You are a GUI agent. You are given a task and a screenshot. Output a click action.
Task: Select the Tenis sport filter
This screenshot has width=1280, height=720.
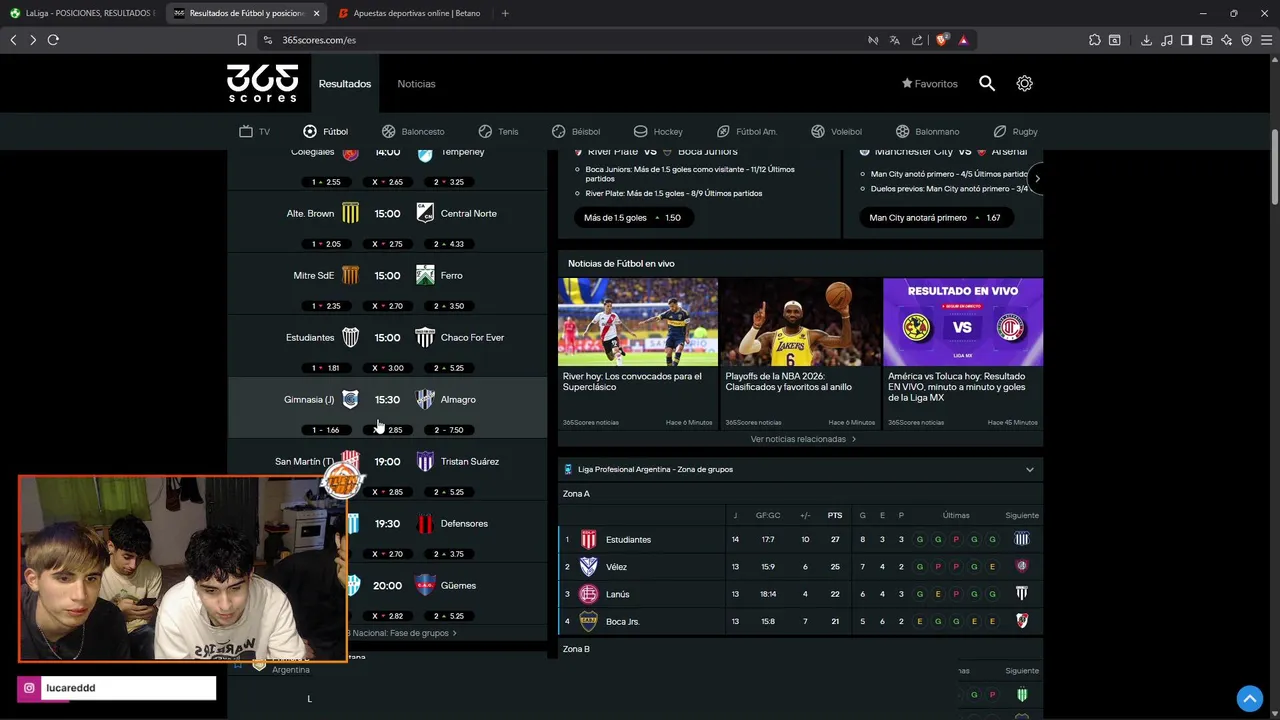tap(498, 131)
